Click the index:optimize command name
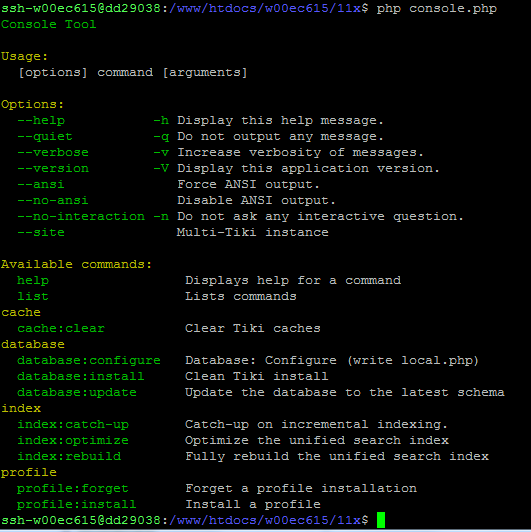 (x=73, y=440)
